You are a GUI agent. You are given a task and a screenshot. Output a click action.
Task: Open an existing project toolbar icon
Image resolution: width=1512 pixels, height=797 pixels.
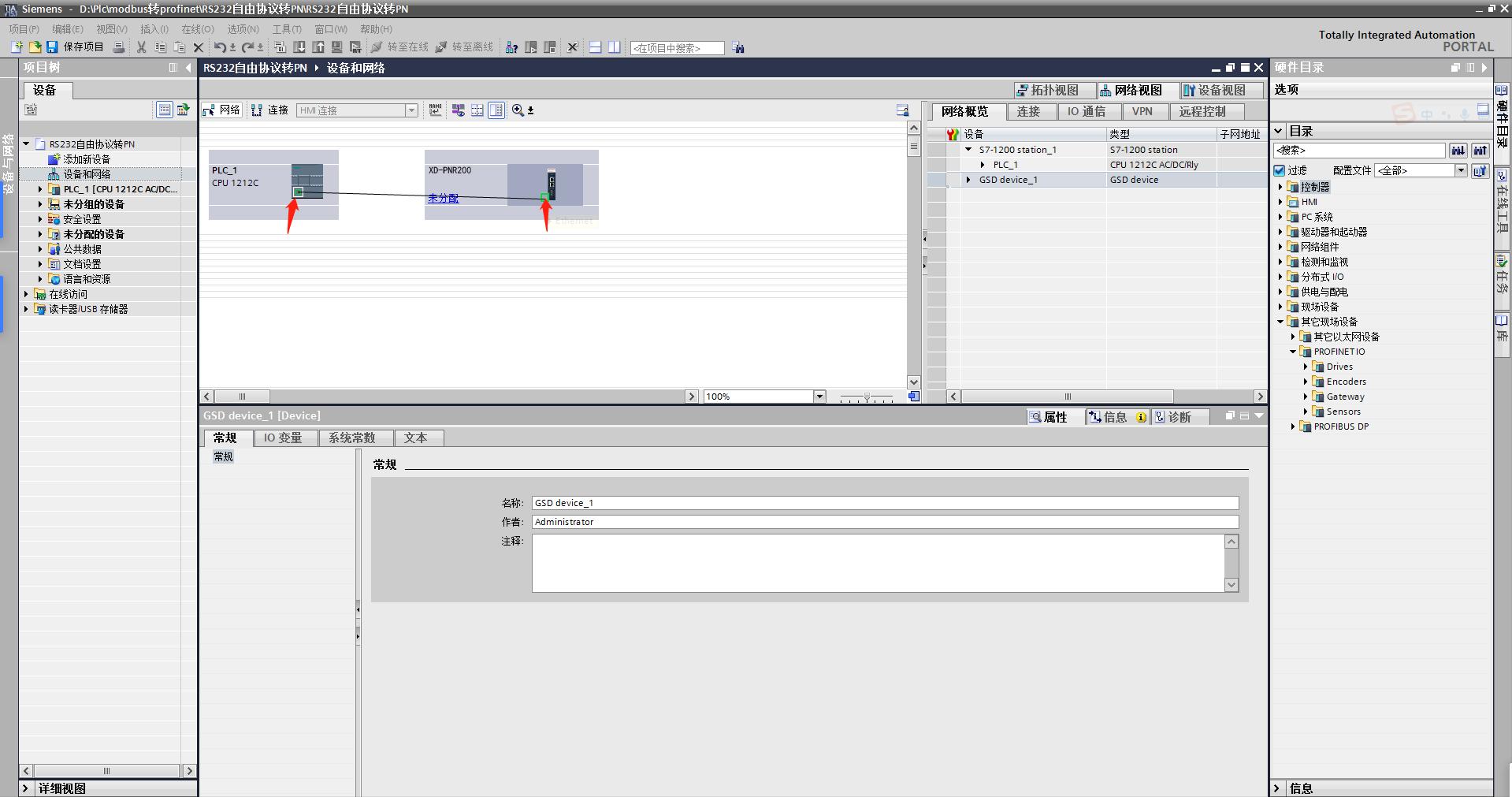34,47
